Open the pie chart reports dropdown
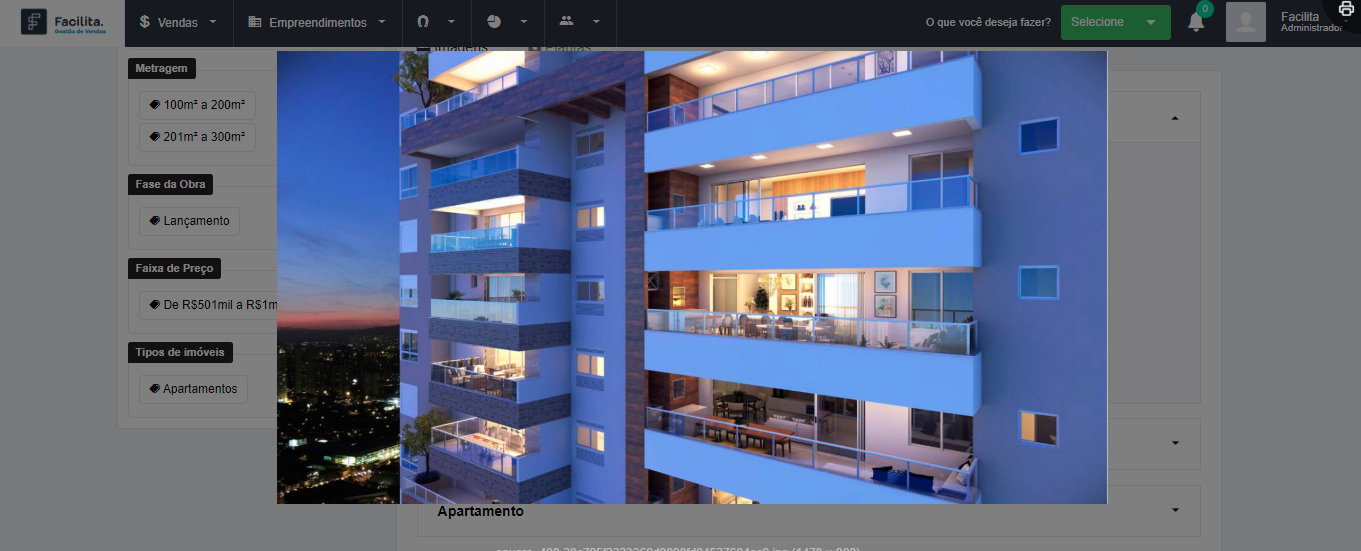 [507, 22]
